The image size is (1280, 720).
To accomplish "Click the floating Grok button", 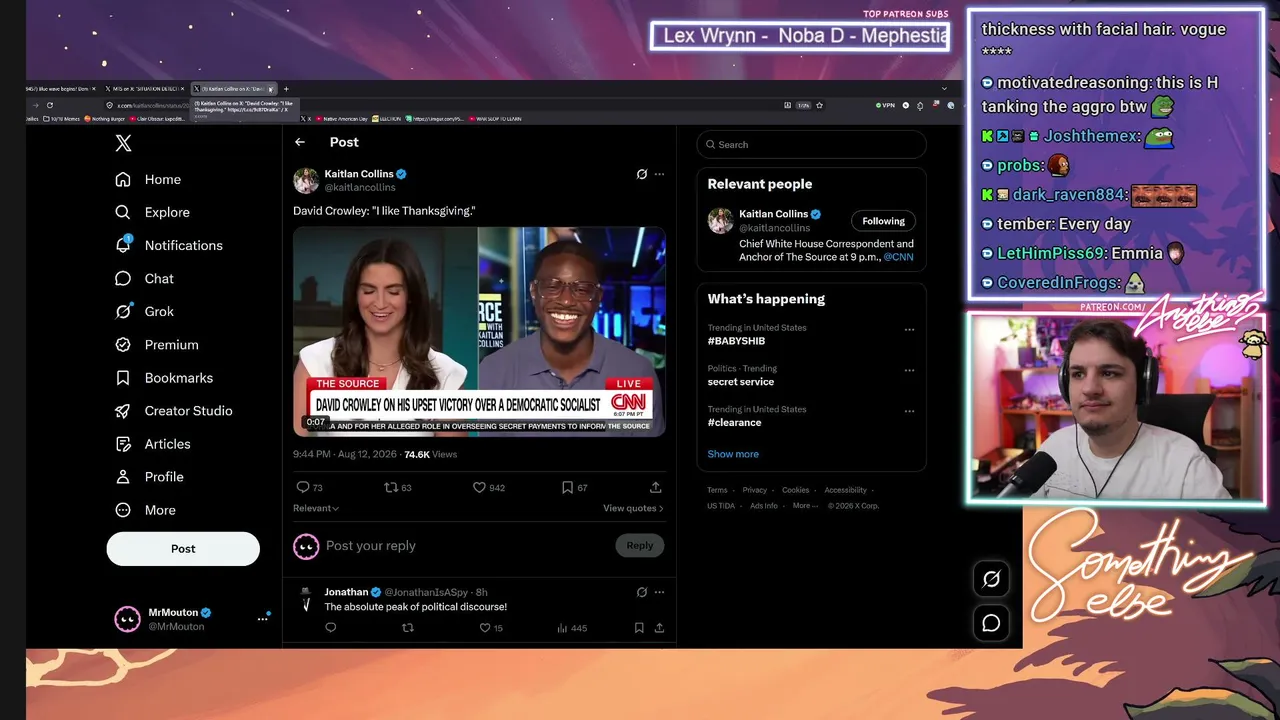I will click(x=991, y=578).
